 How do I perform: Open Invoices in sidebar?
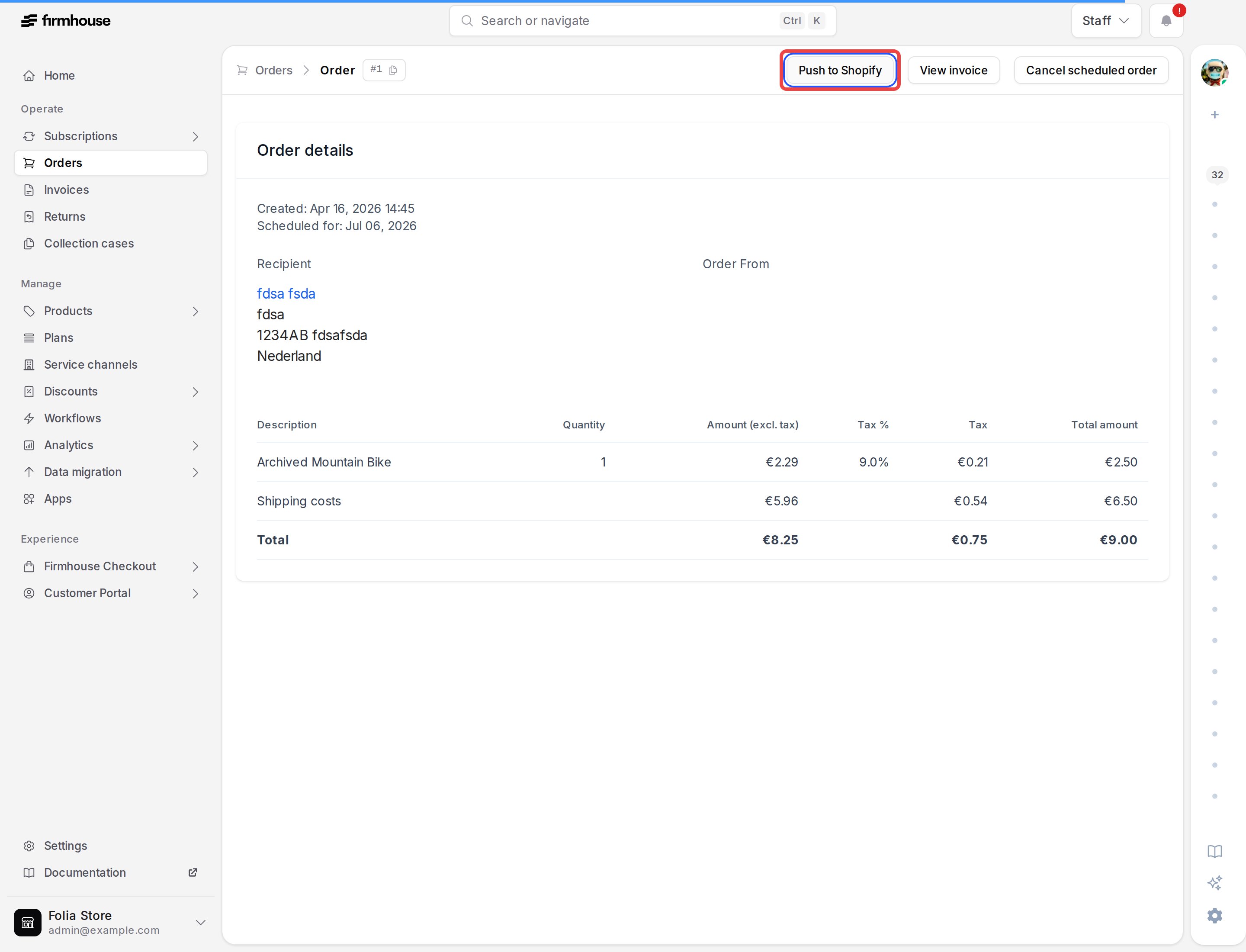pyautogui.click(x=110, y=190)
